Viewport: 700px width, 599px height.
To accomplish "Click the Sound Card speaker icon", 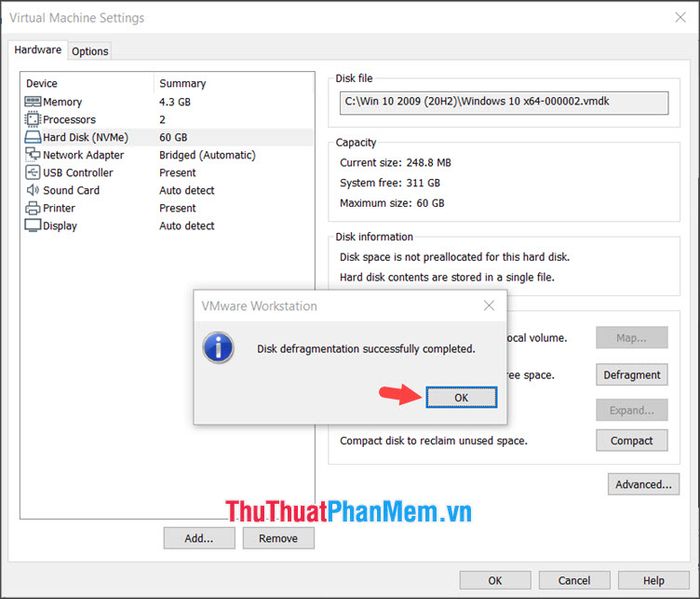I will point(33,190).
